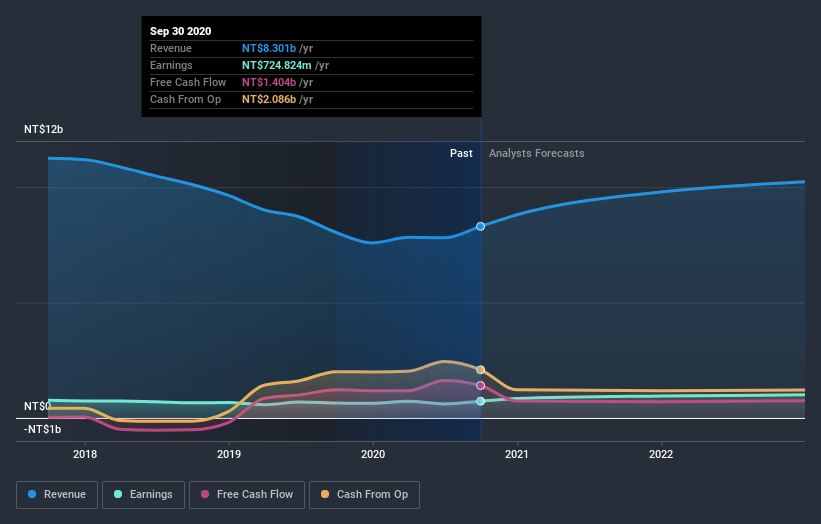Click the Revenue row label in tooltip

[x=171, y=48]
